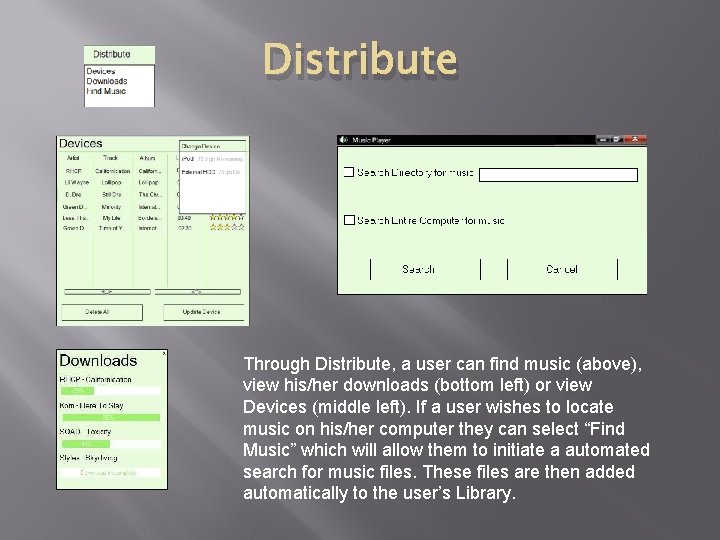Select the RHCP - Californication download label

tap(96, 379)
